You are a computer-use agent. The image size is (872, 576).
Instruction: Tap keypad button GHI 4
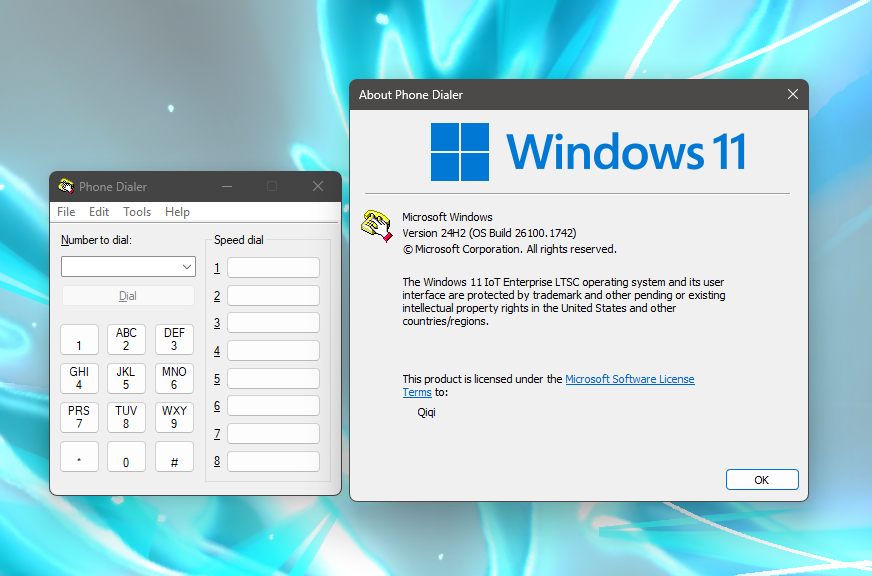pos(79,378)
